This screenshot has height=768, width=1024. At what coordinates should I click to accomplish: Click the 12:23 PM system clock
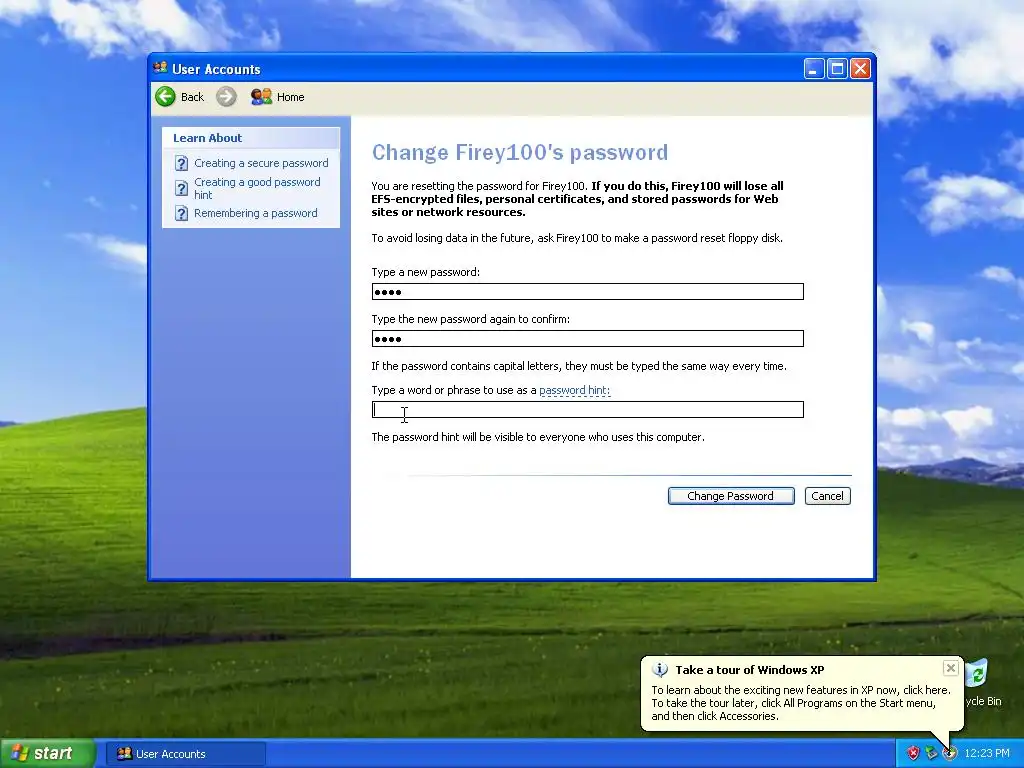click(987, 754)
